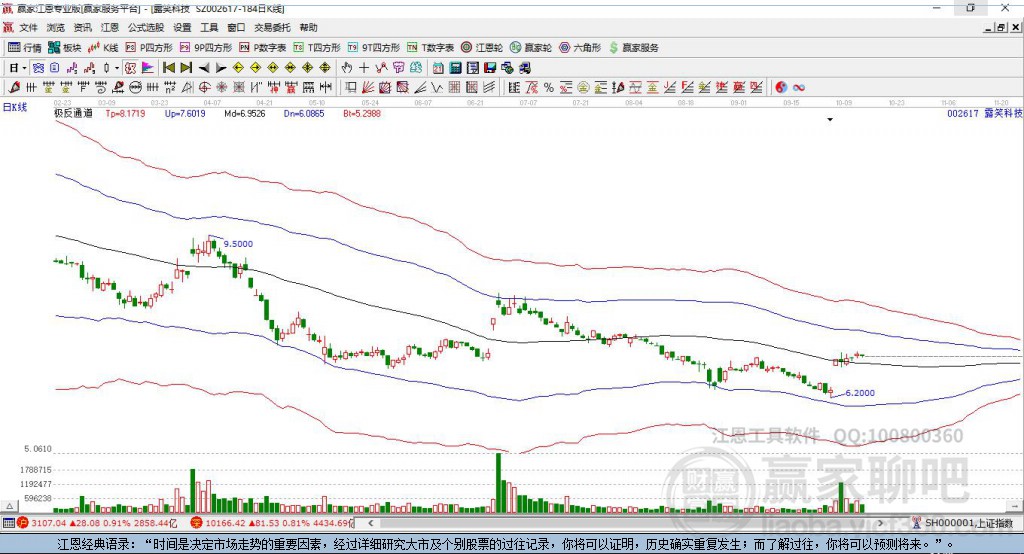The image size is (1024, 554).
Task: Click the first yellow diamond arrow icon
Action: 238,68
